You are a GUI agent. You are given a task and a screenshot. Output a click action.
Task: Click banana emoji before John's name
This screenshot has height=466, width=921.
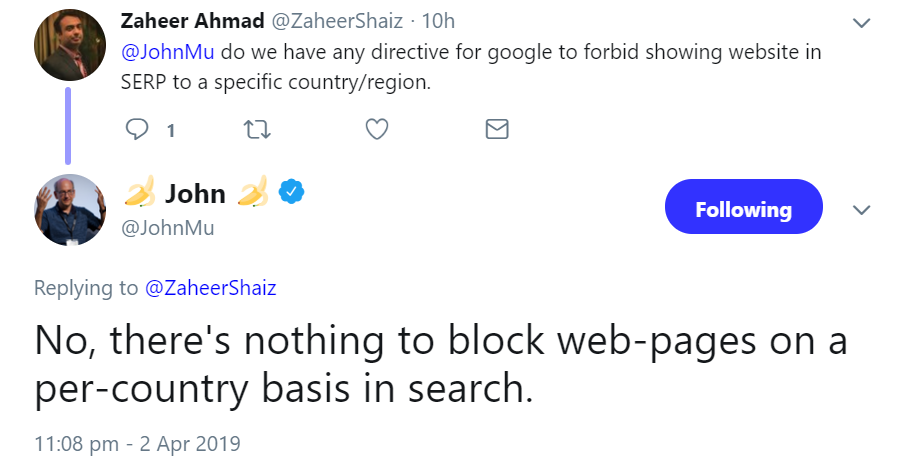pos(138,192)
